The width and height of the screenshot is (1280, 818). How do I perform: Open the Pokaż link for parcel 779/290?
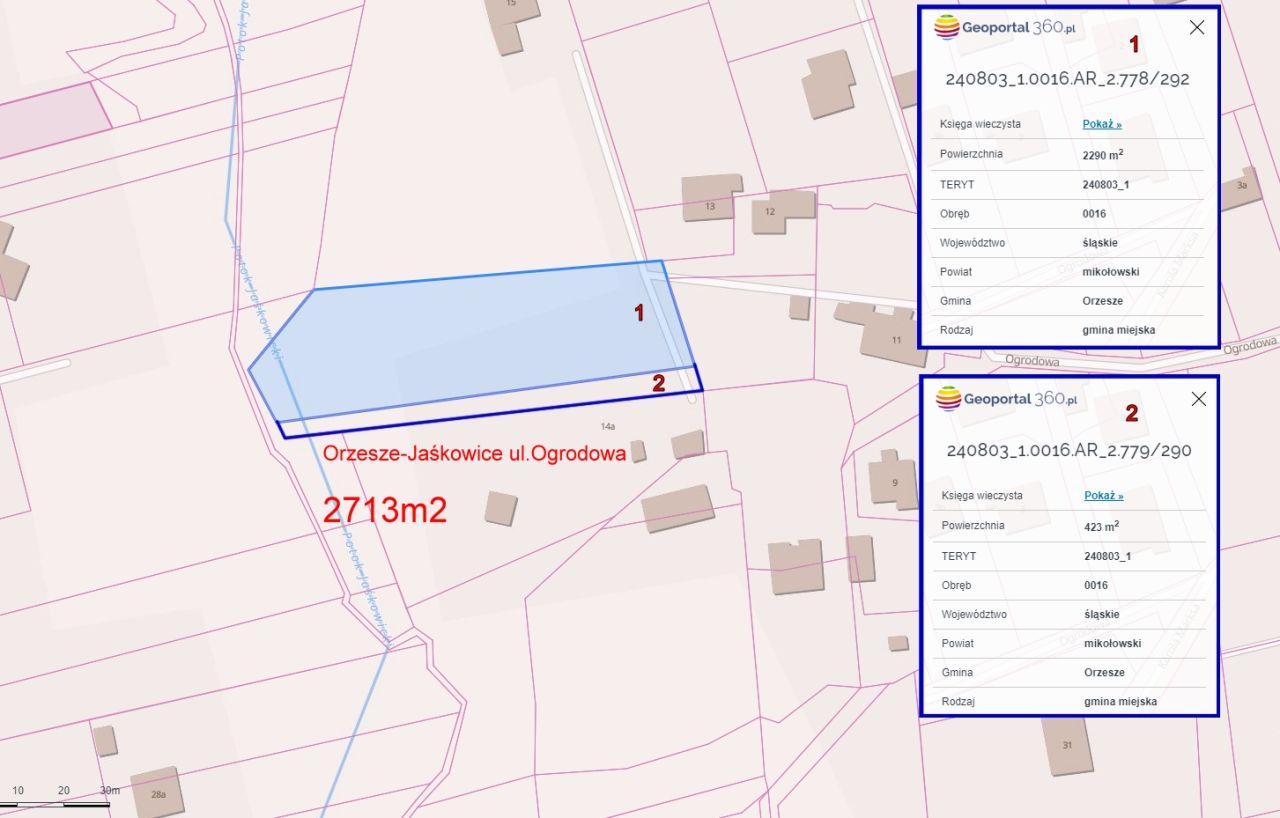[x=1104, y=496]
